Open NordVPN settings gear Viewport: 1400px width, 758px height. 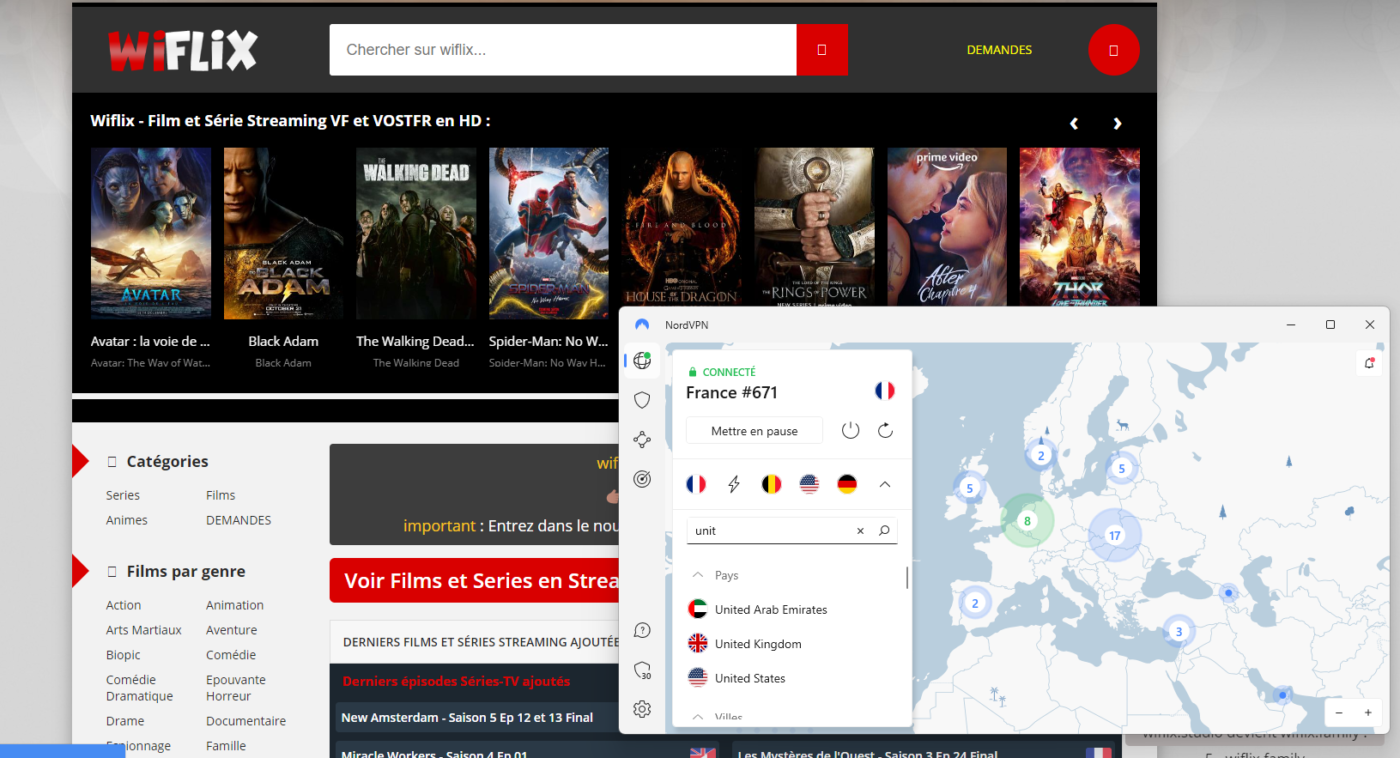pos(642,709)
